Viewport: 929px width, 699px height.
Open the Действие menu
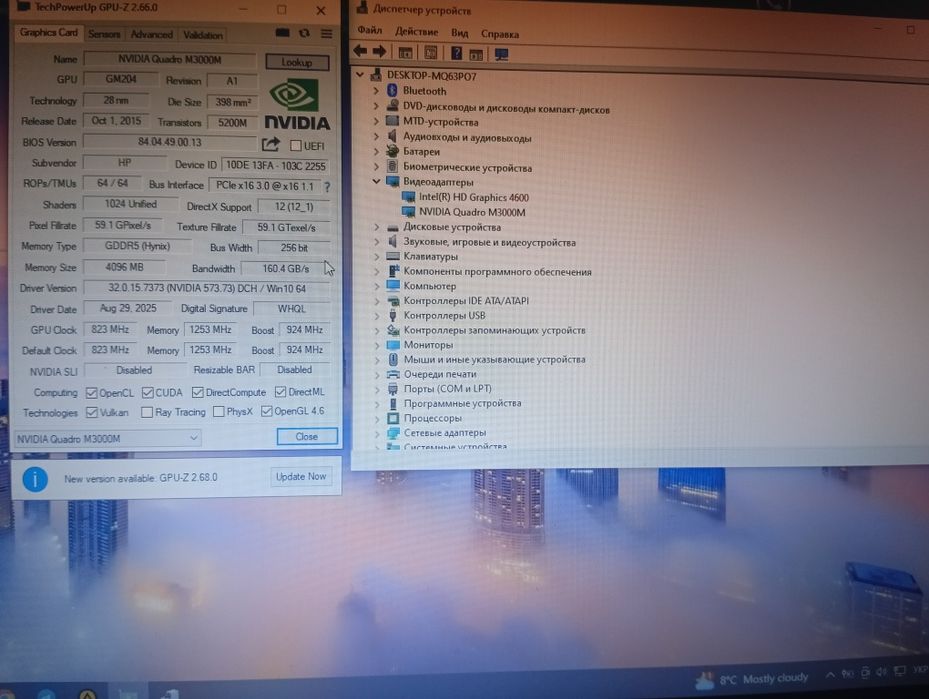(417, 31)
